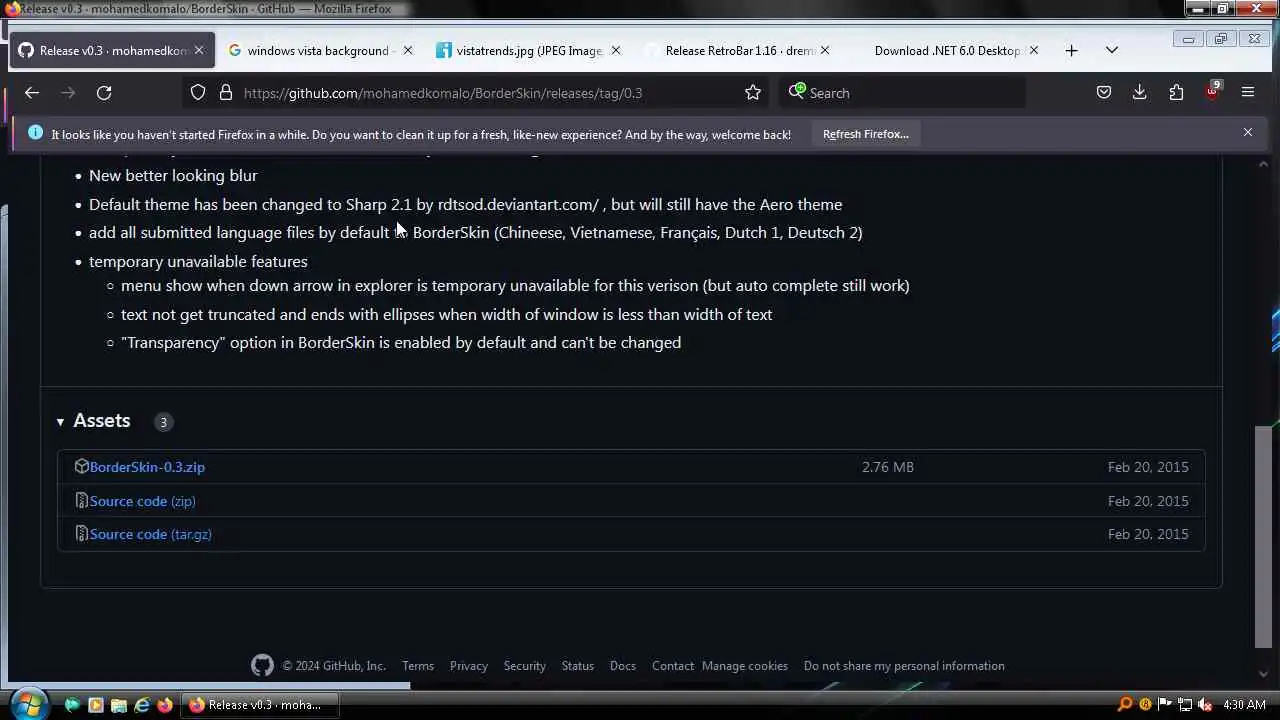Open the tracking protection shield
Viewport: 1280px width, 720px height.
pyautogui.click(x=198, y=93)
